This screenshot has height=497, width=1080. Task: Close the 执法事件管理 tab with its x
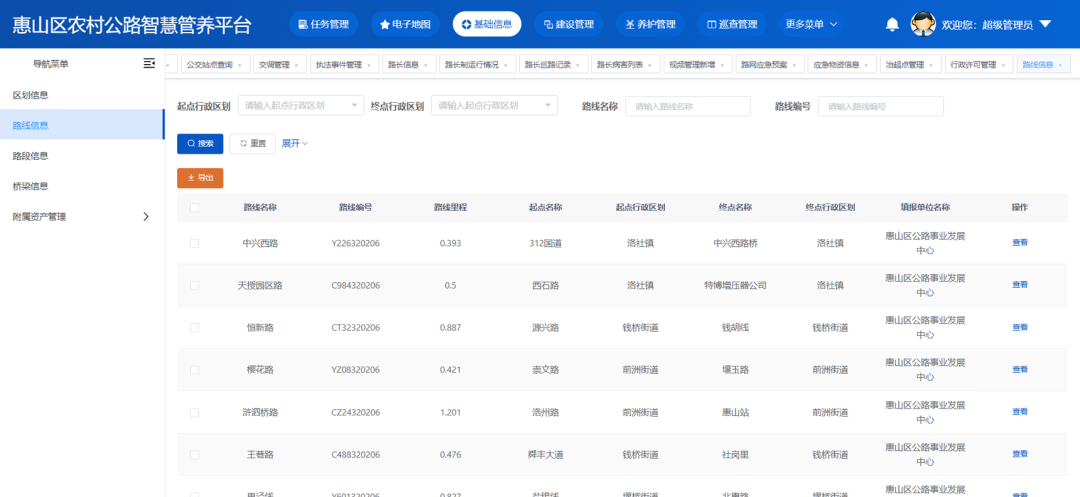click(369, 65)
